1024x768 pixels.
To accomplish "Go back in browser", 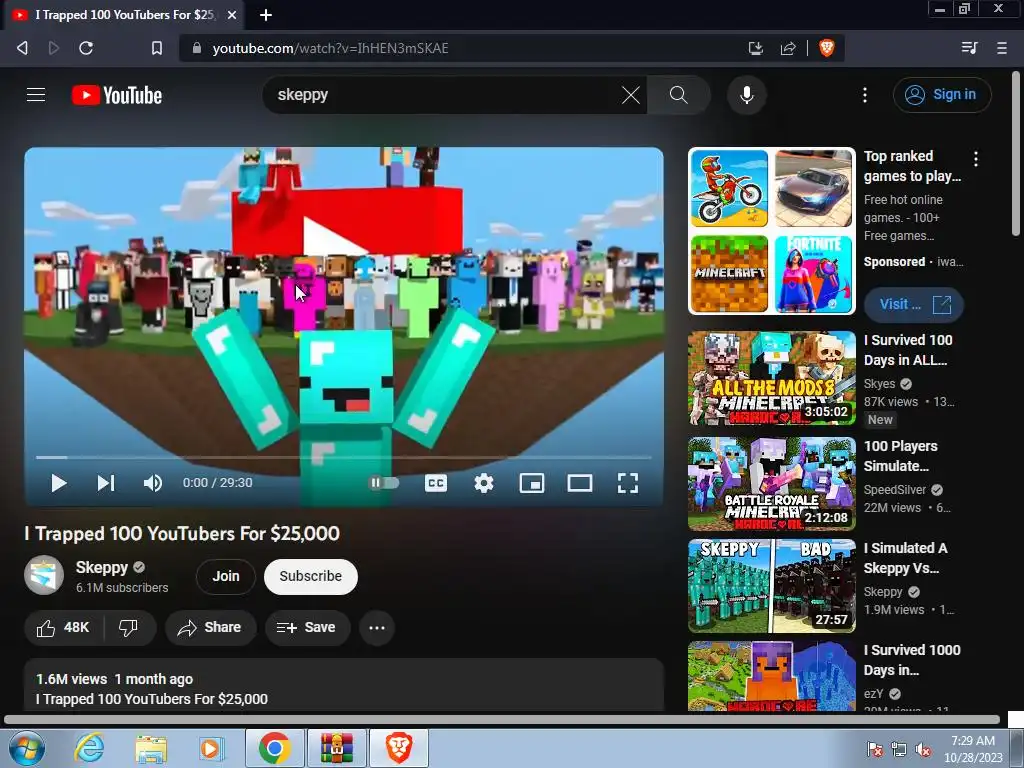I will click(x=22, y=48).
